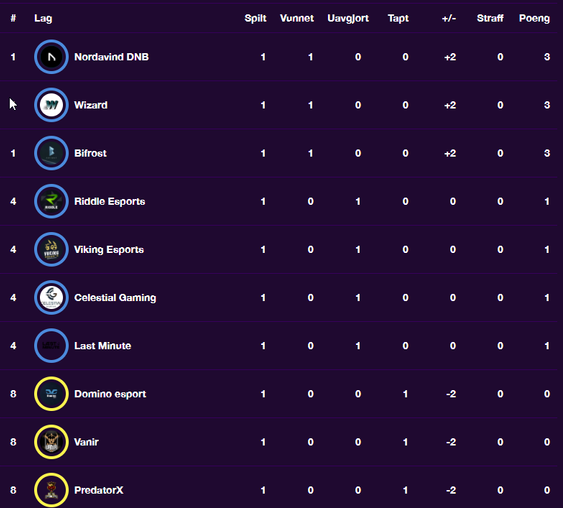Open the Vanir team logo
Screen dimensions: 563x508
click(x=51, y=442)
